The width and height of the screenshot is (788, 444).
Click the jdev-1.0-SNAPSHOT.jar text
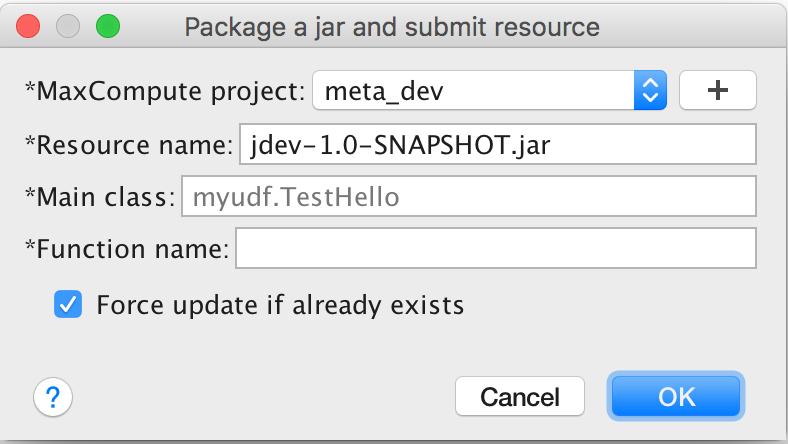(x=400, y=145)
